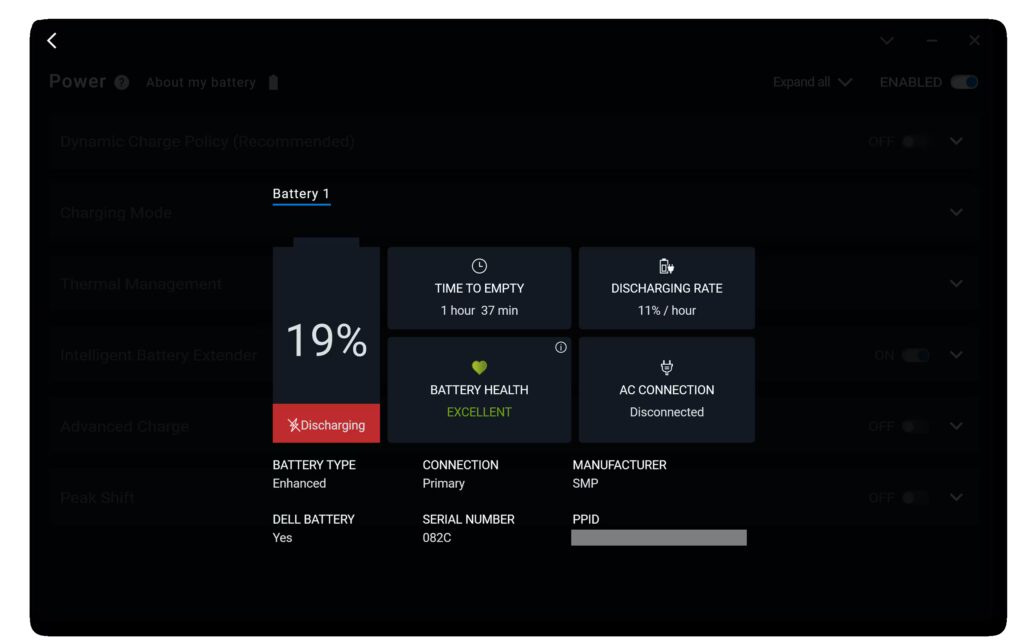Expand the Charging Mode section chevron

coord(956,213)
